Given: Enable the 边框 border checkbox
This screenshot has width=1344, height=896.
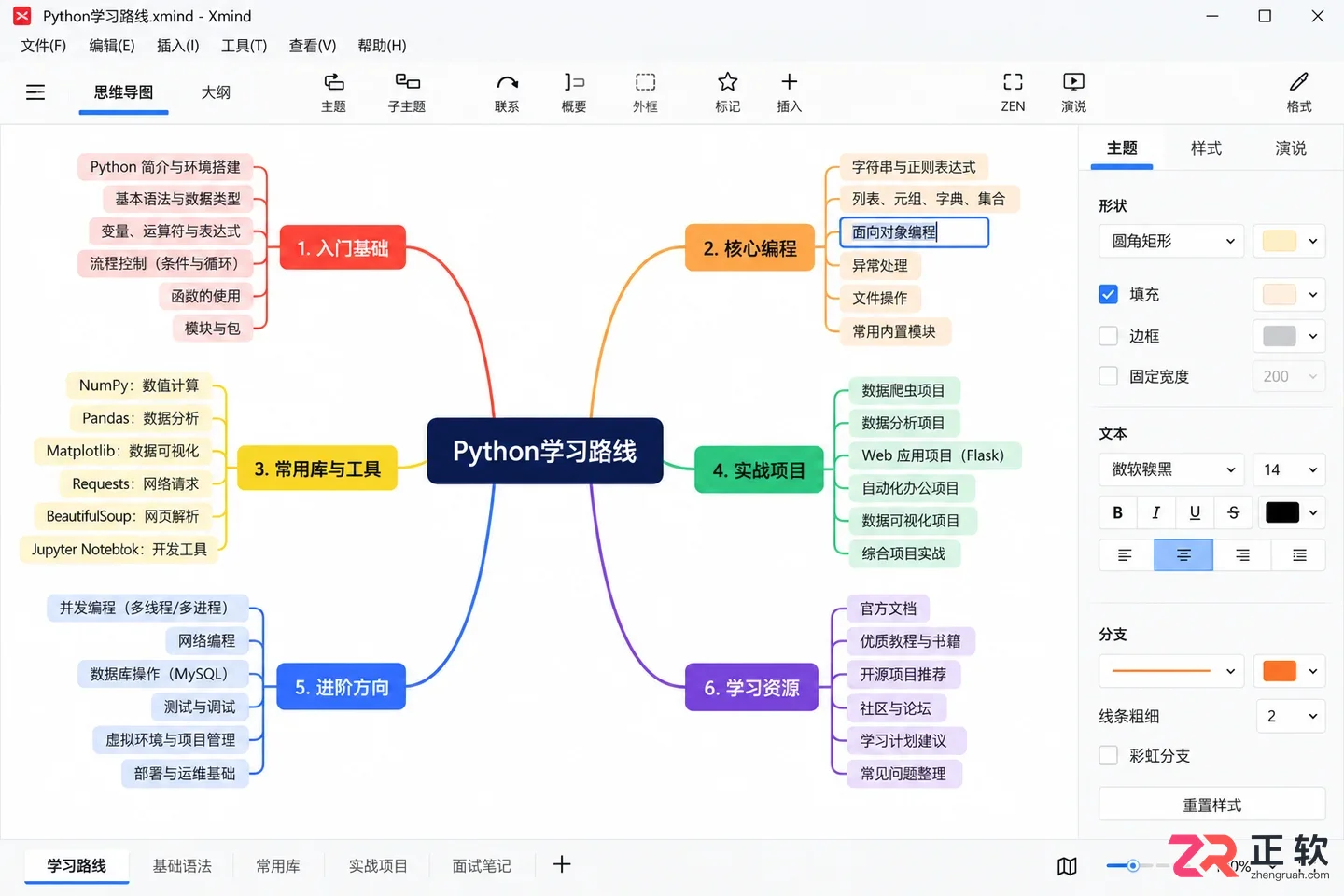Looking at the screenshot, I should [1108, 336].
